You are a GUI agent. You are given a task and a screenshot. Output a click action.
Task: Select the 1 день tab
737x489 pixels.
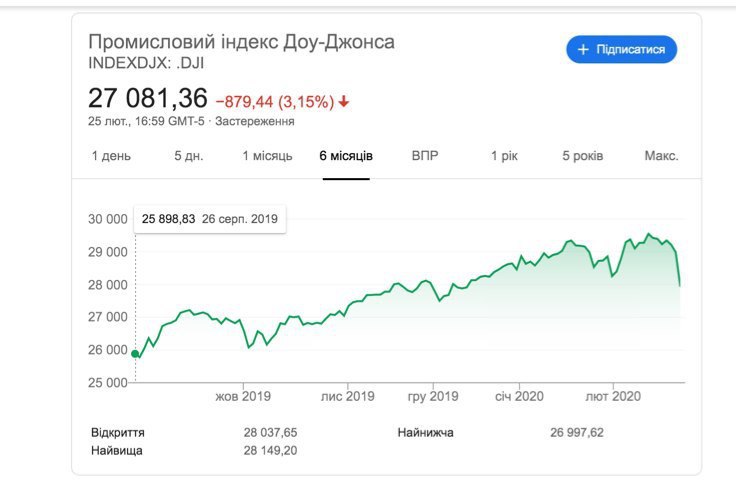[111, 156]
